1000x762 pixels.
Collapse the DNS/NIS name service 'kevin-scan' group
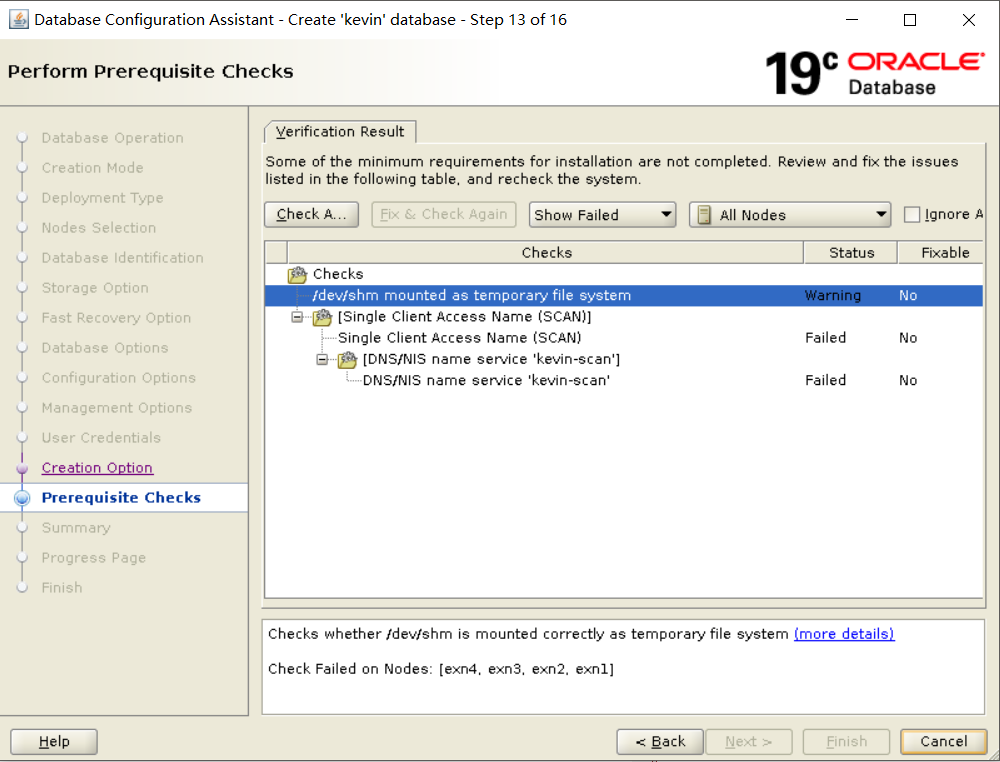point(322,360)
